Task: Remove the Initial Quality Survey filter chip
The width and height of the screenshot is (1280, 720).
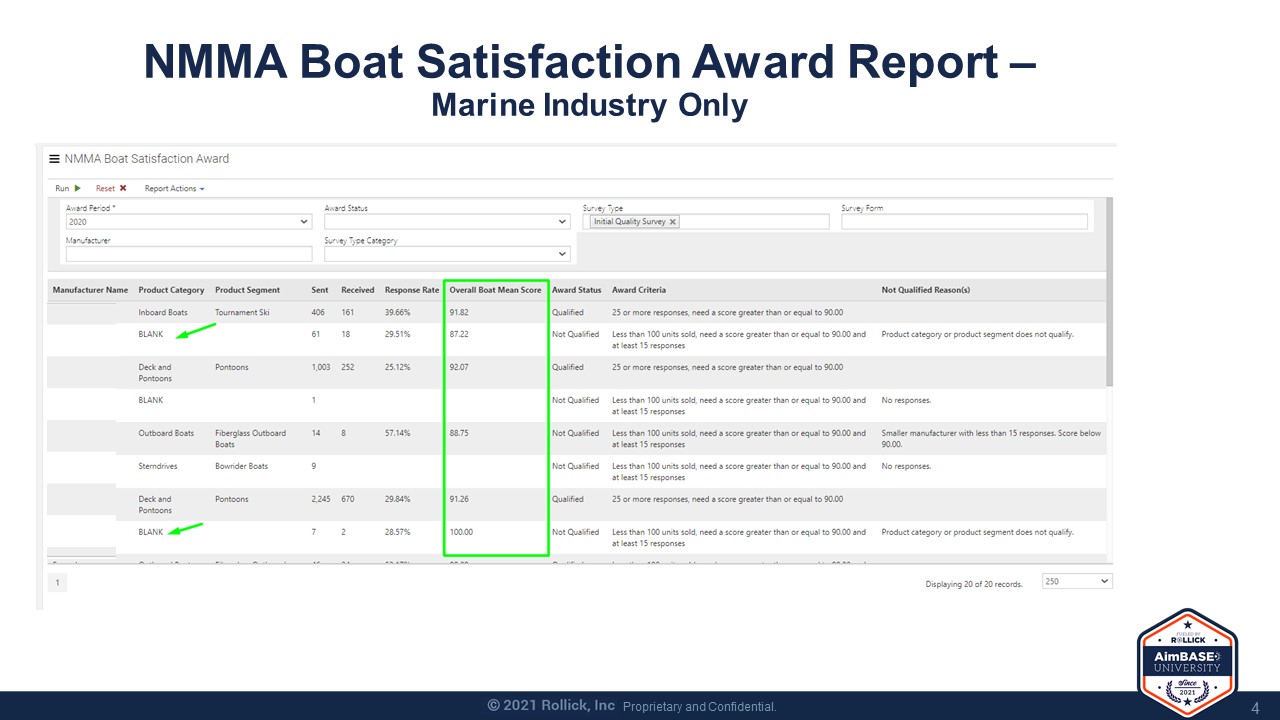Action: 672,221
